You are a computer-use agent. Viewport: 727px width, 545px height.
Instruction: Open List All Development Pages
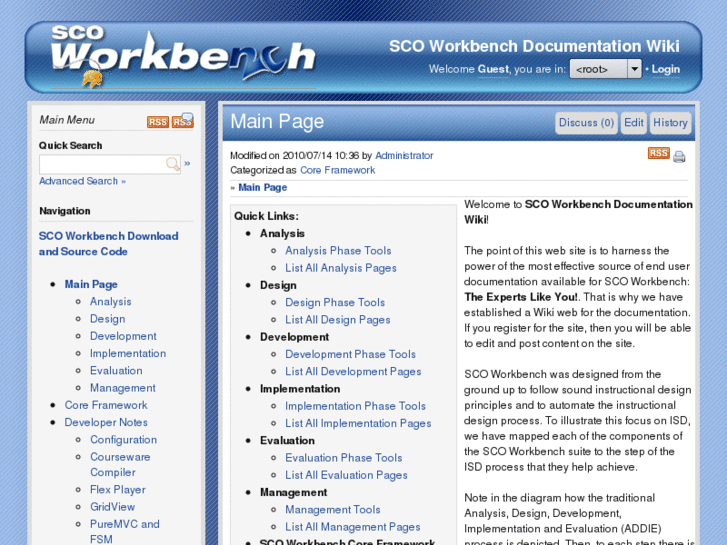(x=353, y=372)
